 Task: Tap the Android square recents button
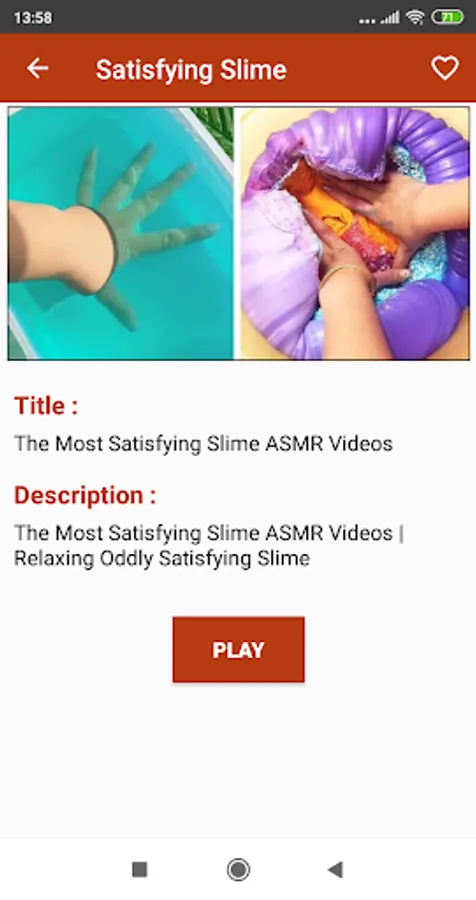coord(140,870)
